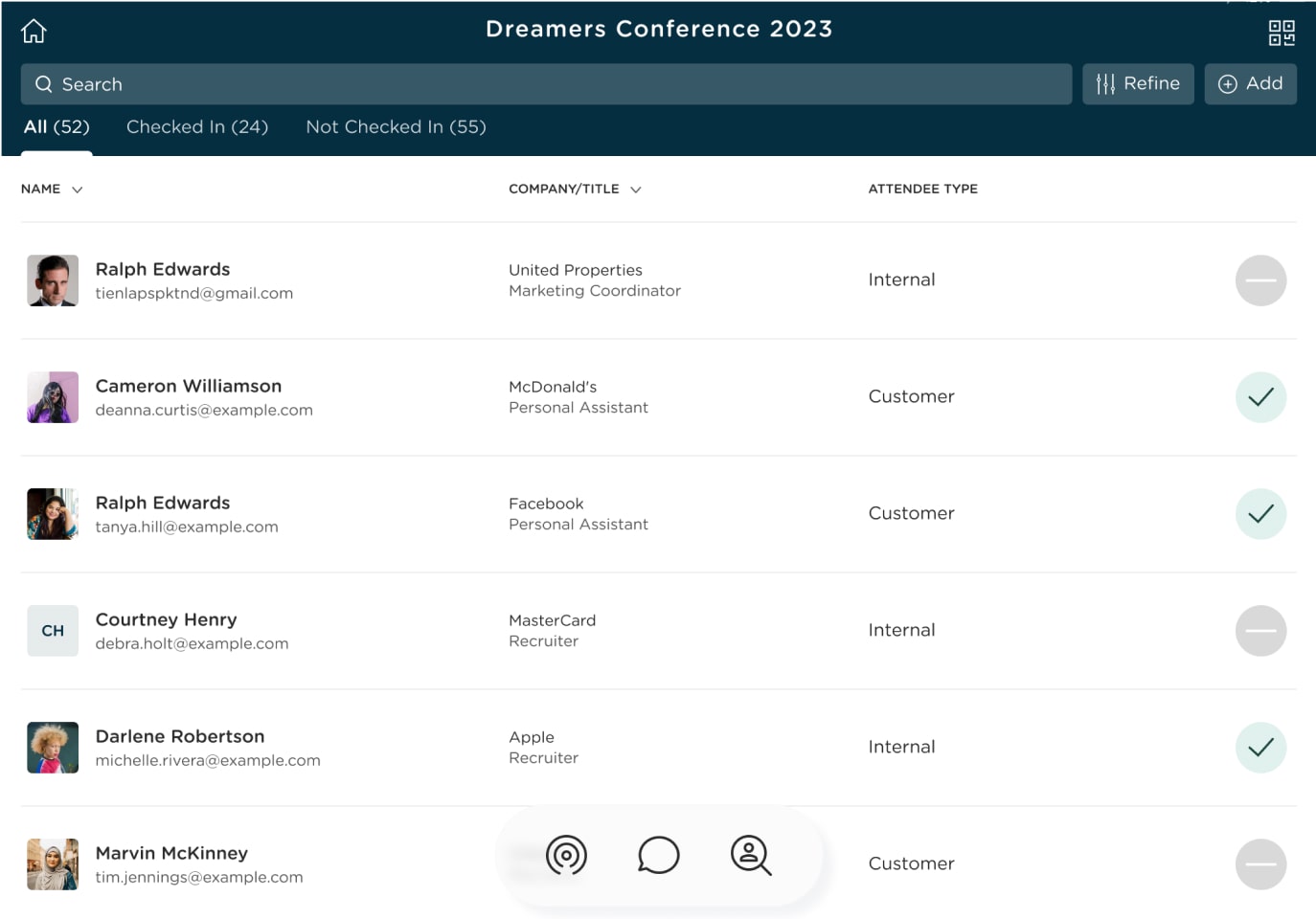Screen dimensions: 1316x919
Task: Click the Dreamers Conference 2023 title
Action: click(x=659, y=29)
